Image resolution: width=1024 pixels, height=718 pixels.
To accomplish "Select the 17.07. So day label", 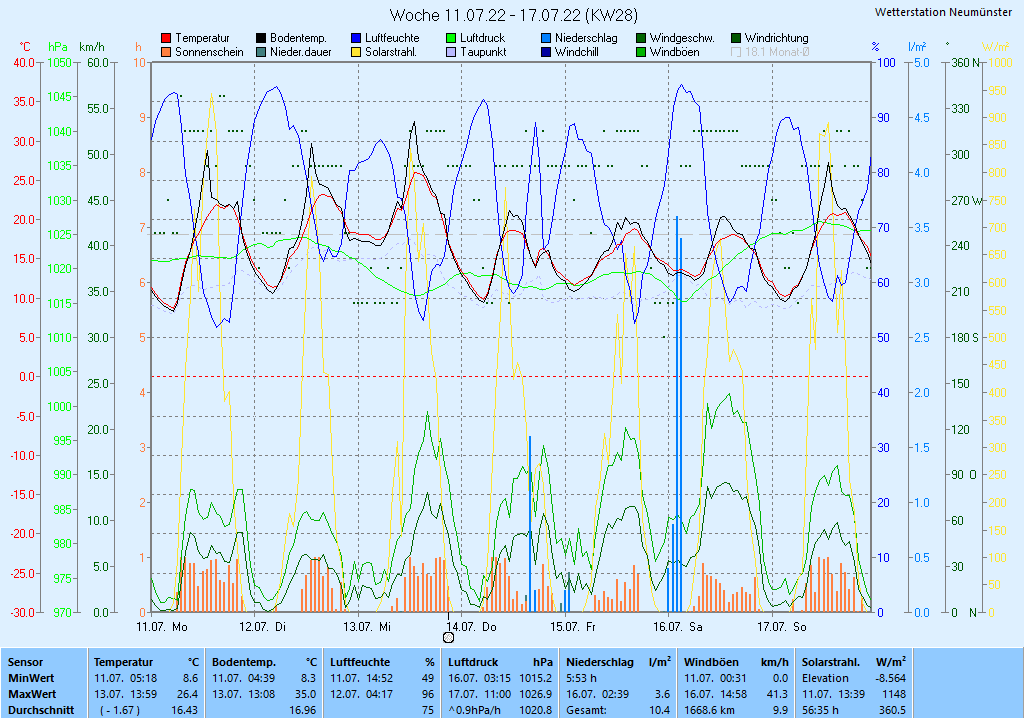I will pos(782,627).
